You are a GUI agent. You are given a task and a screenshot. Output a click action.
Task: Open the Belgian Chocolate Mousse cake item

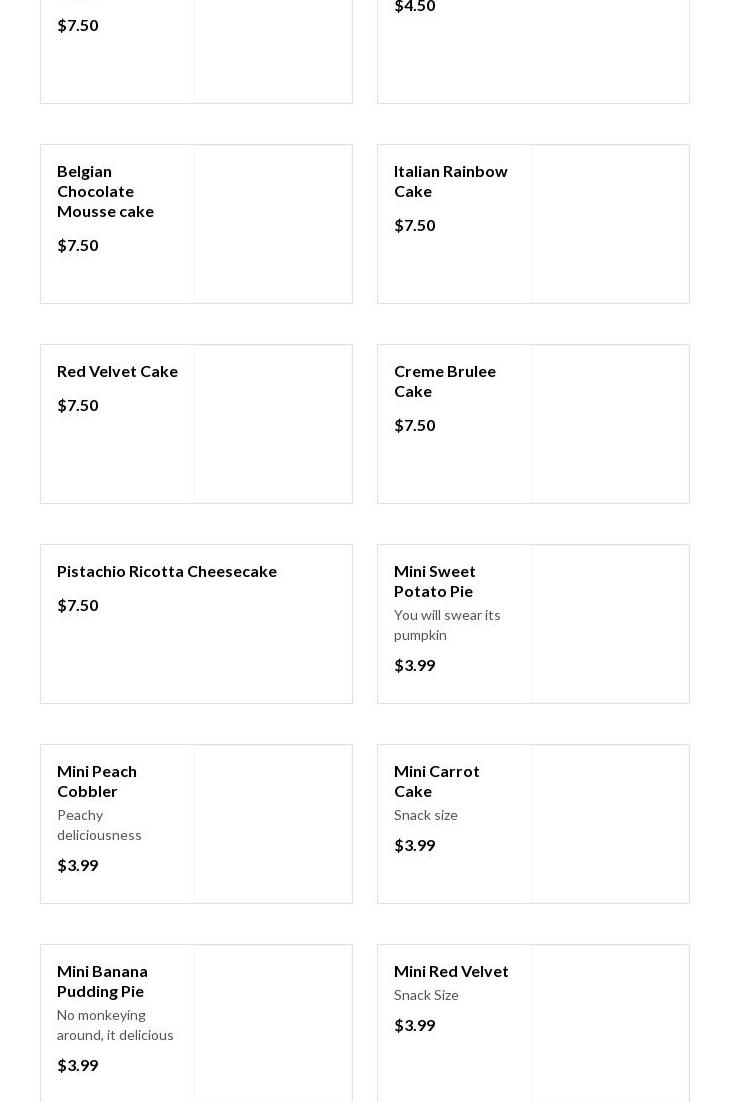(x=105, y=191)
